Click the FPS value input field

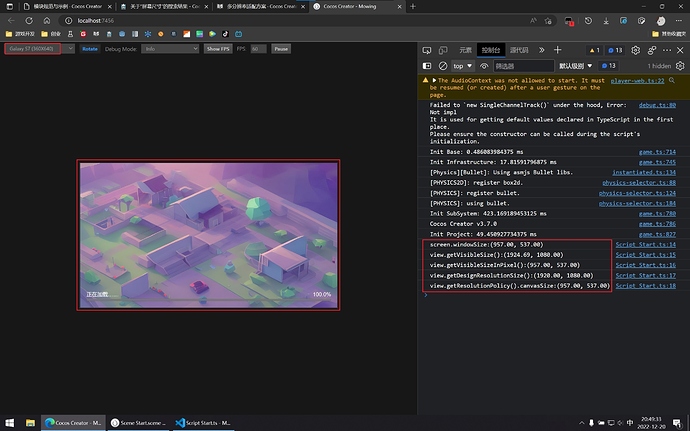point(259,48)
